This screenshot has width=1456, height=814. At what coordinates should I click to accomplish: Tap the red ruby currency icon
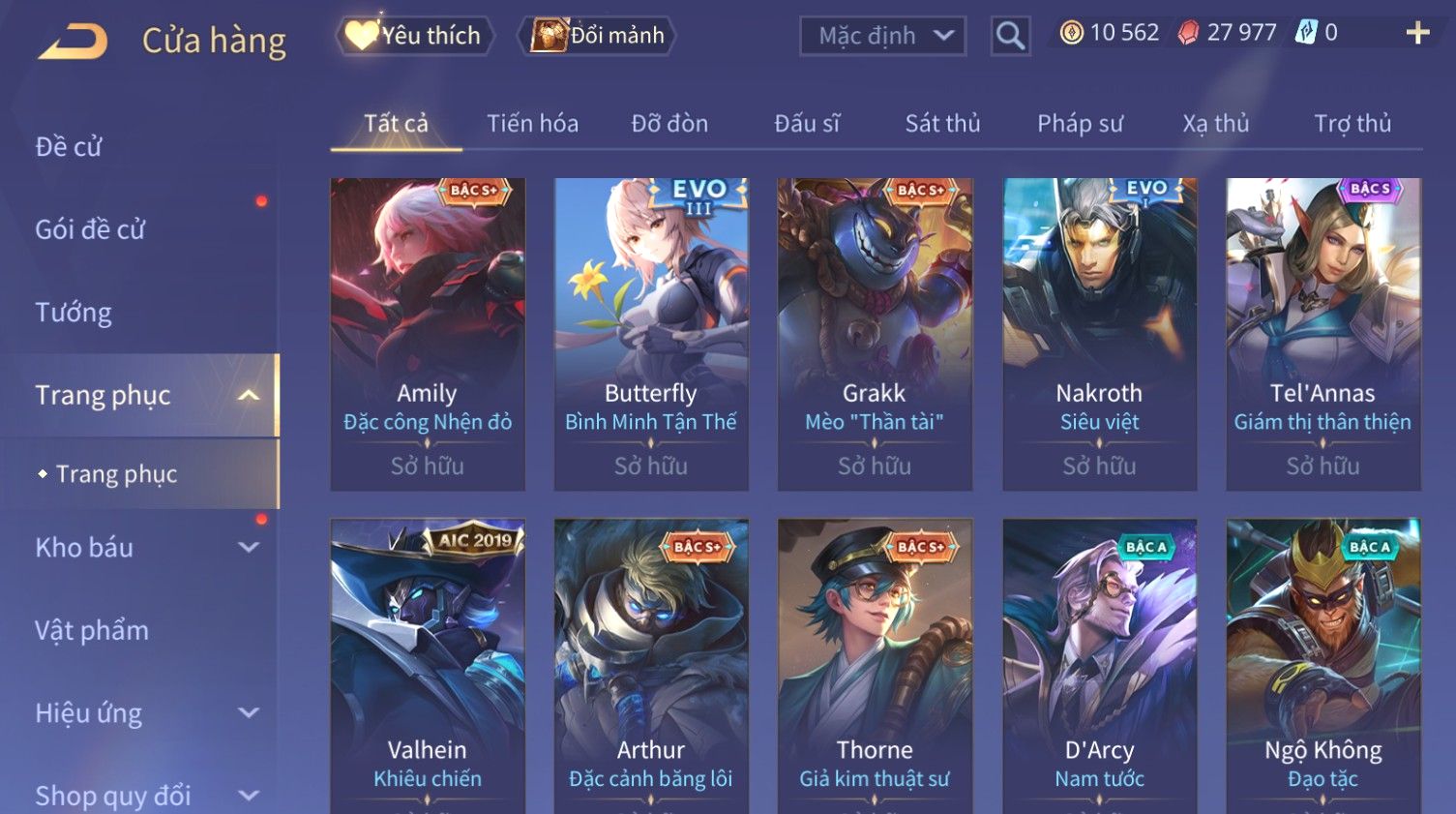1188,34
